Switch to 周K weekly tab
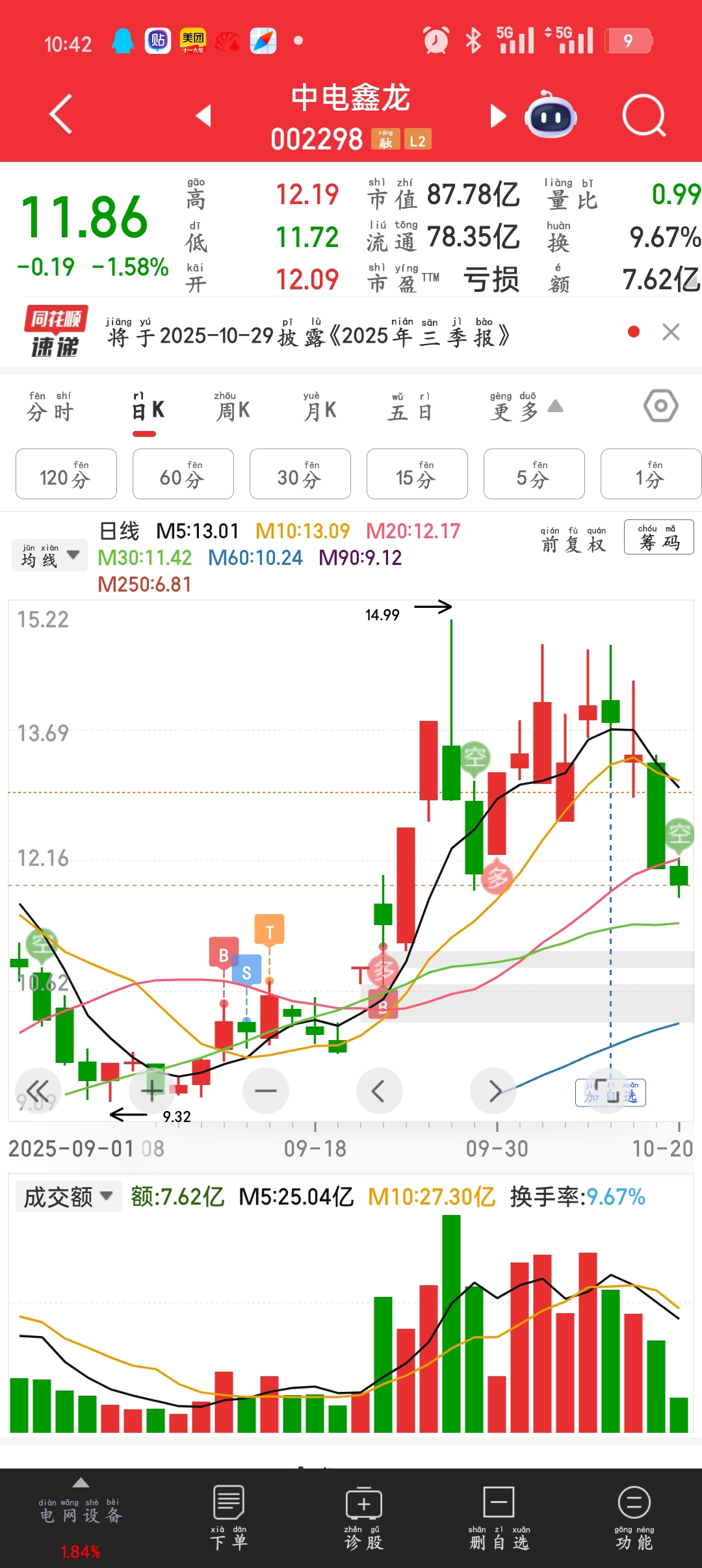Viewport: 702px width, 1568px height. tap(233, 408)
